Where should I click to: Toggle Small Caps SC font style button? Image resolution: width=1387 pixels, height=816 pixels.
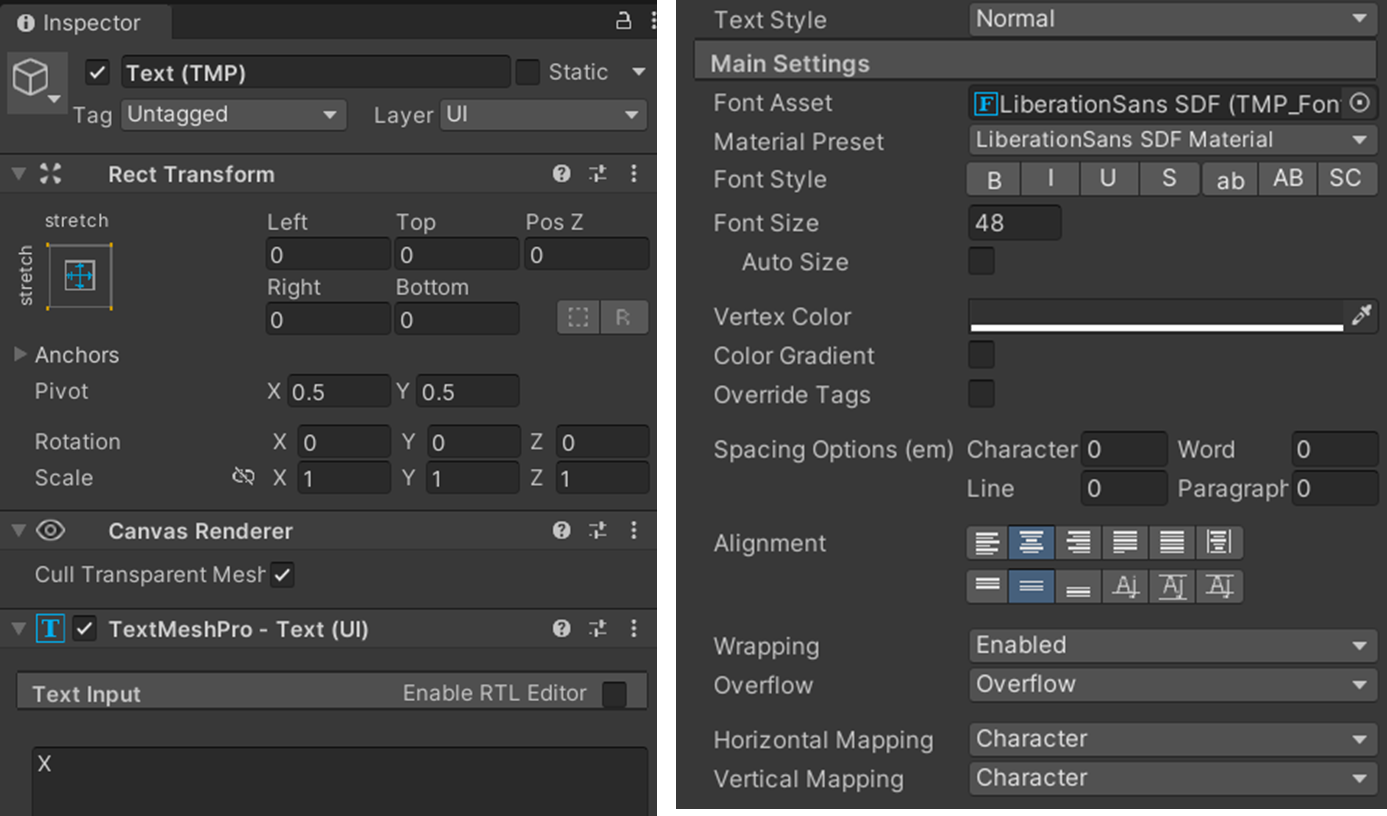pyautogui.click(x=1346, y=179)
